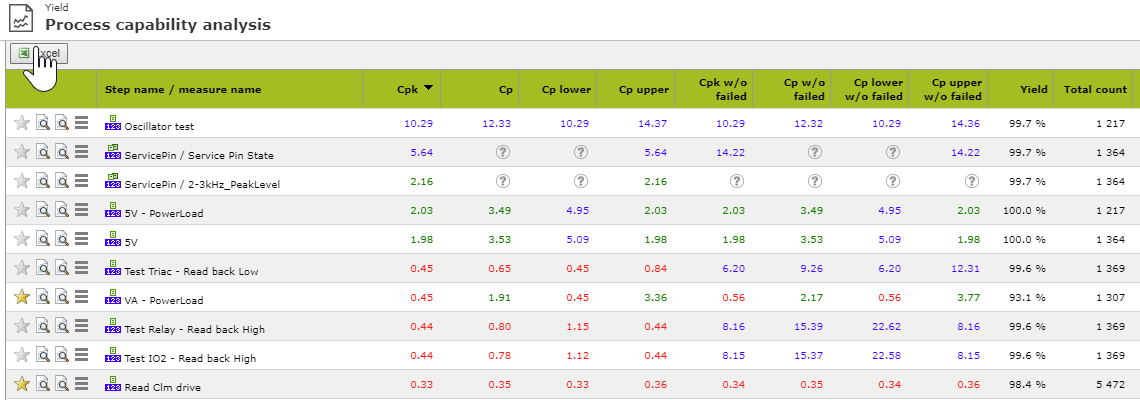Sort by the Cpk column header

click(406, 89)
